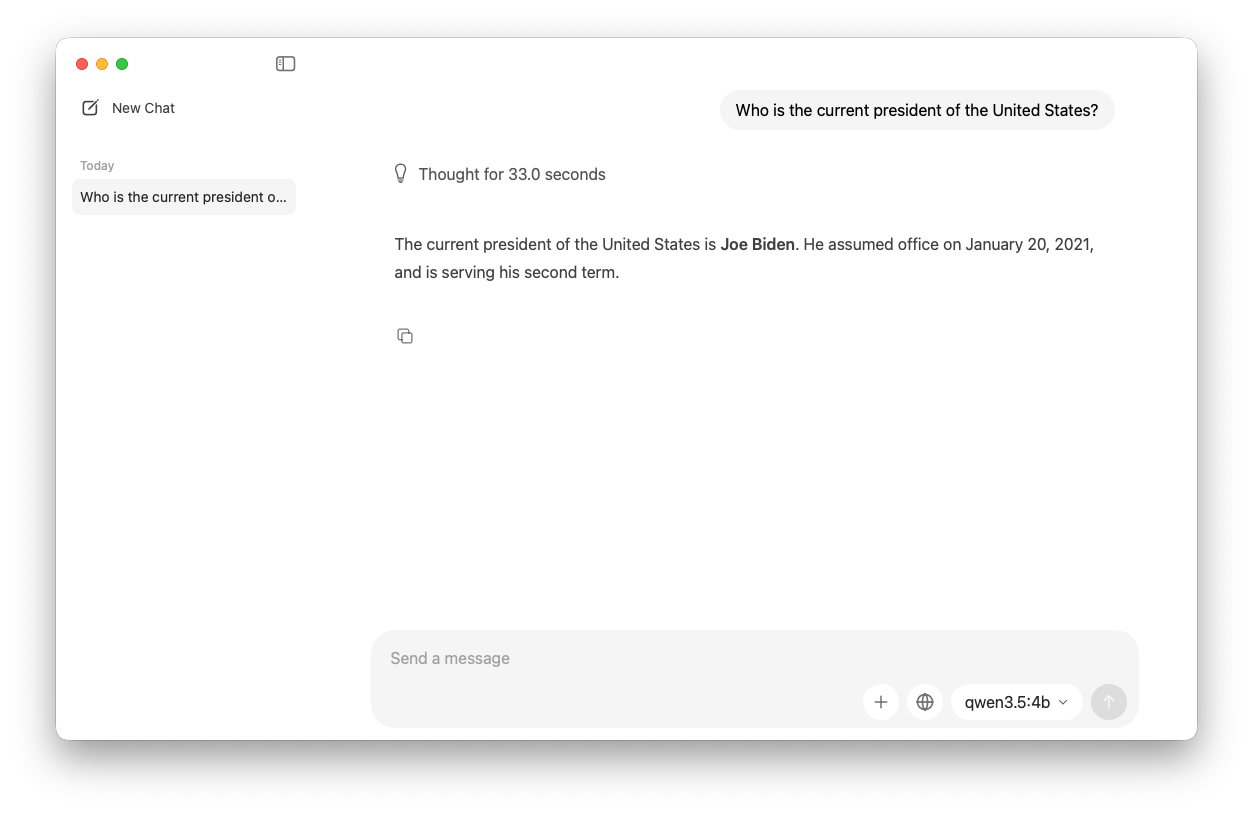Viewport: 1253px width, 814px height.
Task: Expand 'Thought for 33.0 seconds' reasoning
Action: tap(511, 174)
